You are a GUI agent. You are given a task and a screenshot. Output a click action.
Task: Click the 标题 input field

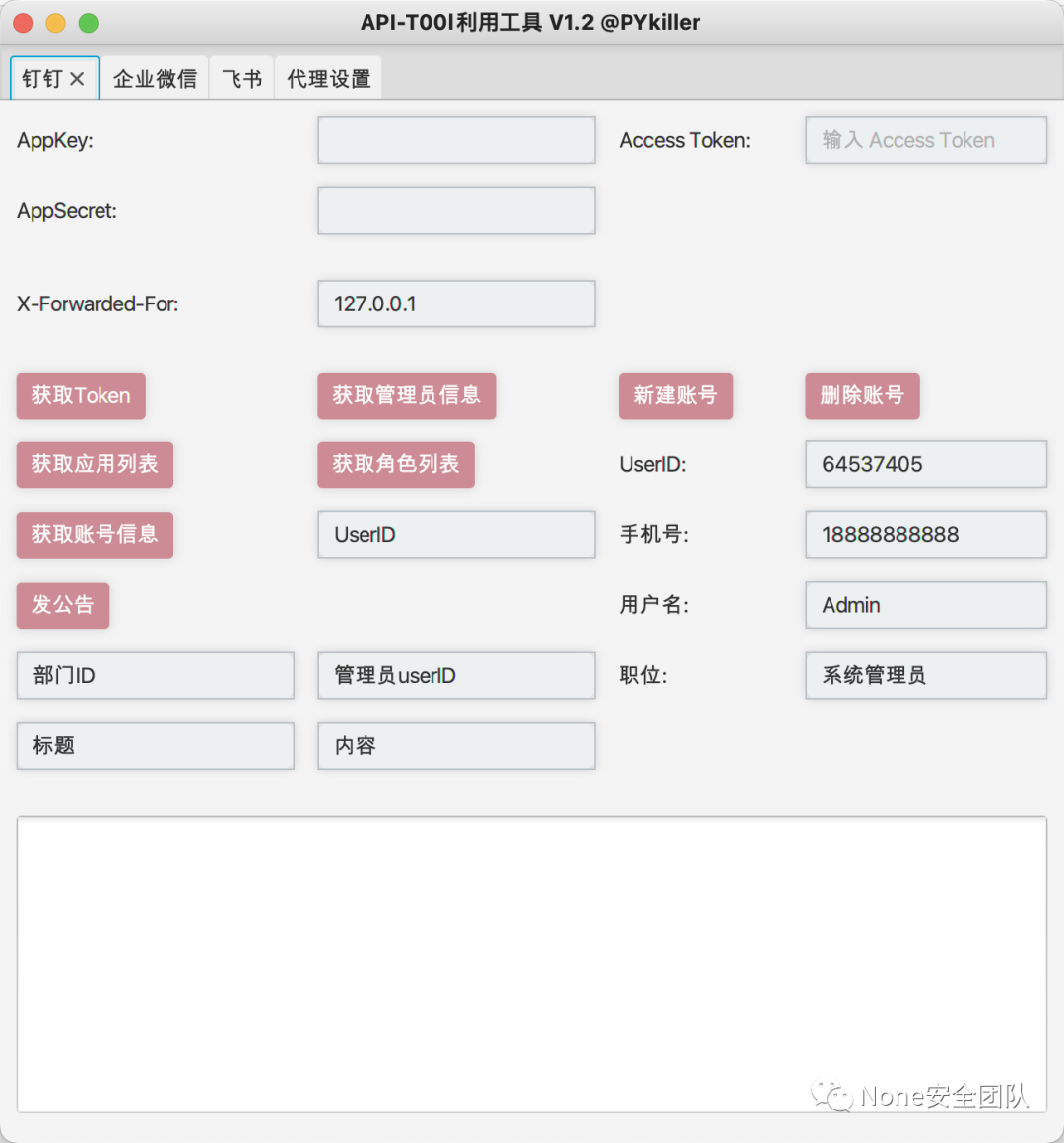point(156,746)
